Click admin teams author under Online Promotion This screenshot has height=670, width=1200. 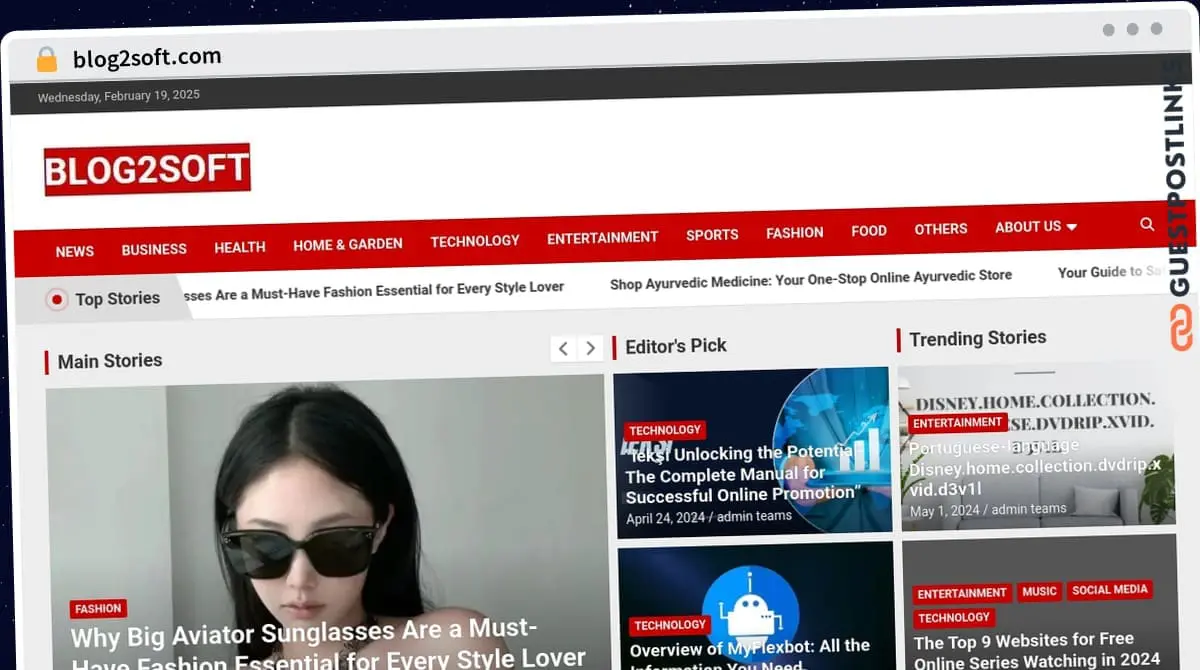755,516
